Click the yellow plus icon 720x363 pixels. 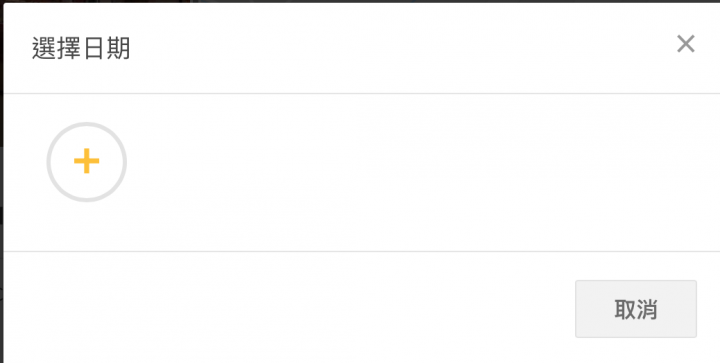[86, 161]
